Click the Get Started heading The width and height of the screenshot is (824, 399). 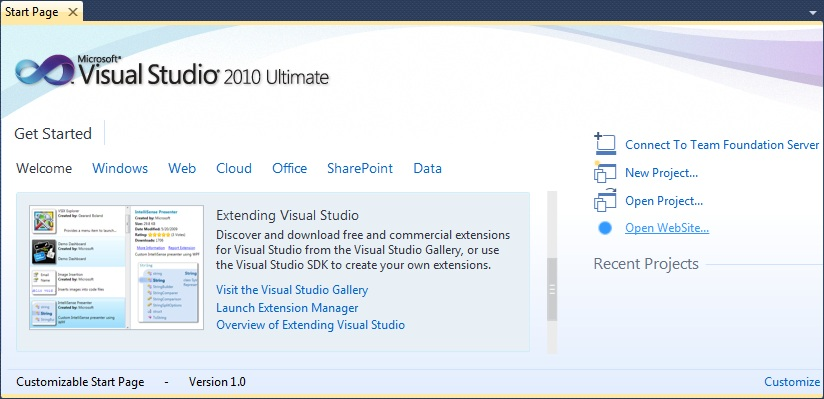53,134
